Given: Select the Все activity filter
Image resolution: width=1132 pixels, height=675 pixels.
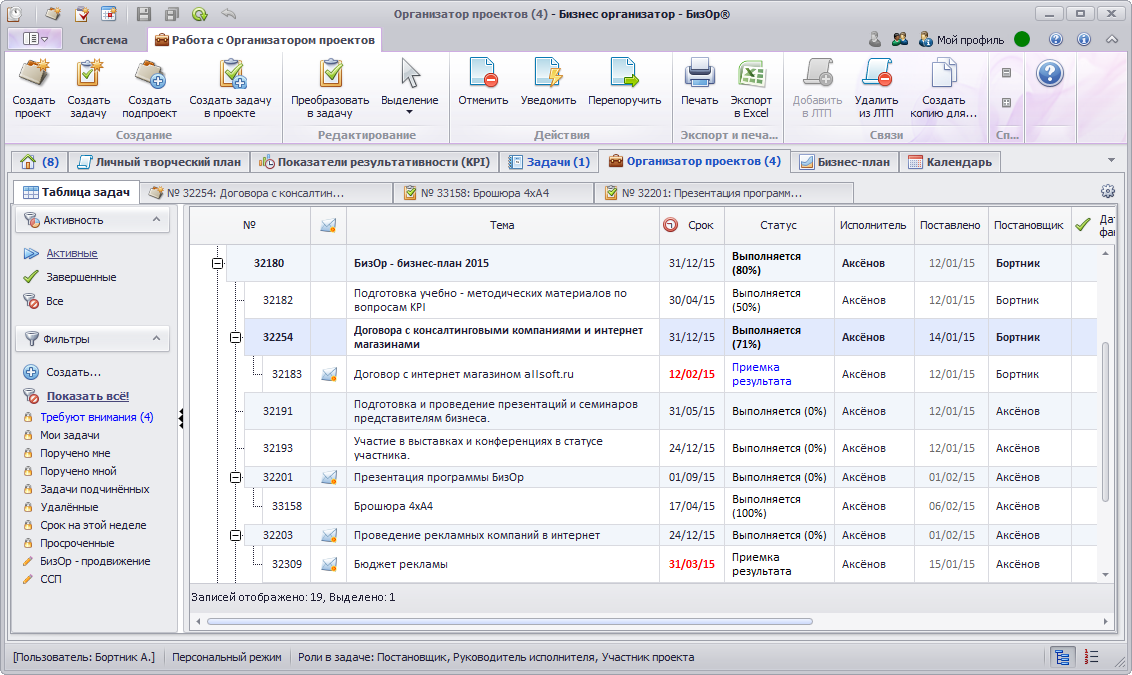Looking at the screenshot, I should pyautogui.click(x=55, y=301).
